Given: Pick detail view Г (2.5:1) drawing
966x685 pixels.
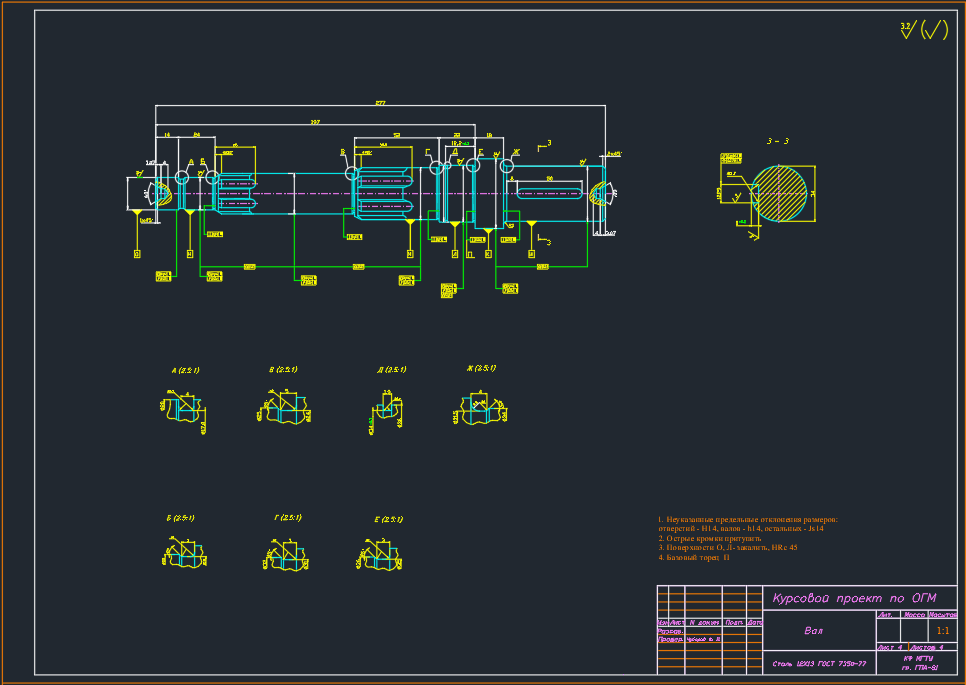Looking at the screenshot, I should [287, 553].
